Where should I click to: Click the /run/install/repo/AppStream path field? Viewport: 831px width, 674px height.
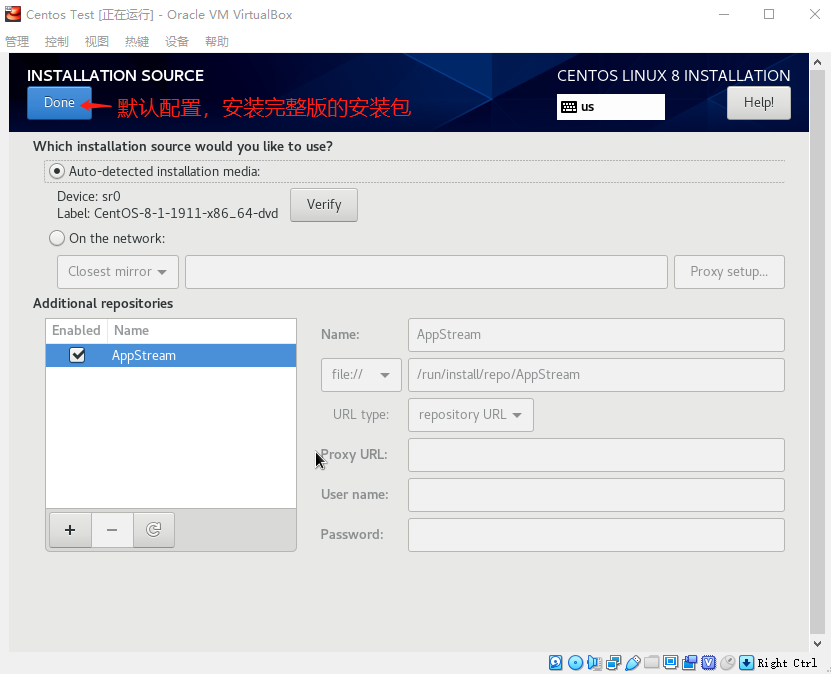pyautogui.click(x=596, y=375)
